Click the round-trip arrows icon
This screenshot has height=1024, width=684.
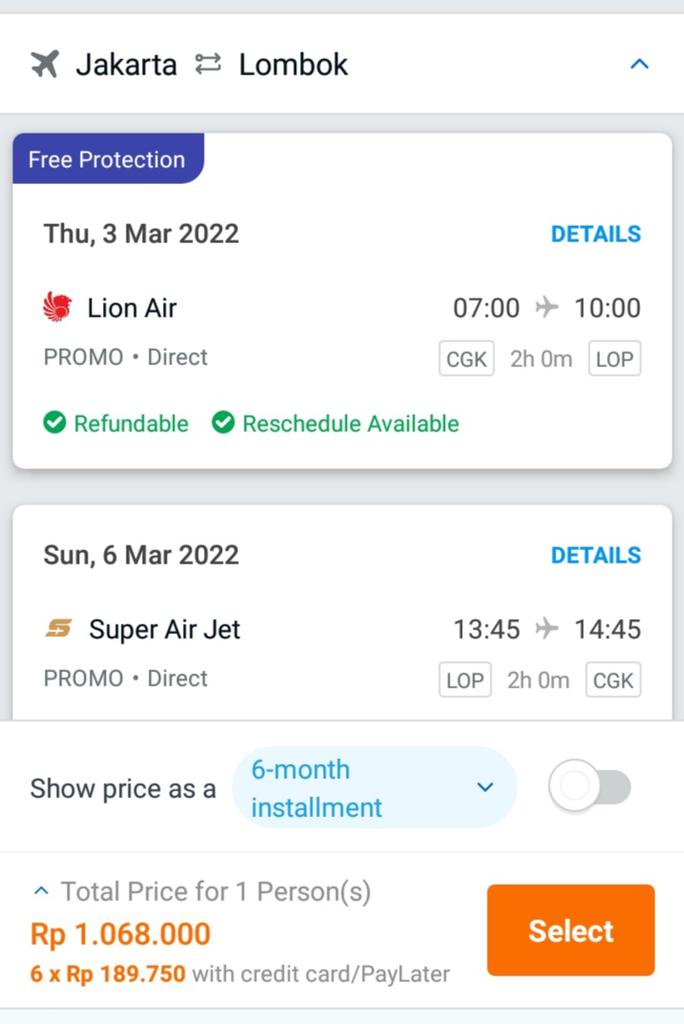click(x=208, y=65)
